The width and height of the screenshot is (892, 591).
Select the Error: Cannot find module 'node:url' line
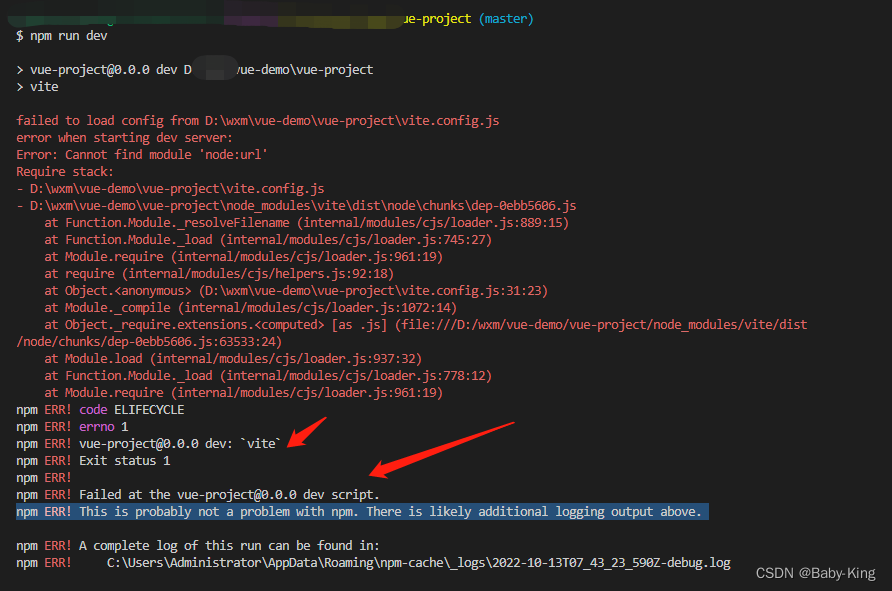140,154
